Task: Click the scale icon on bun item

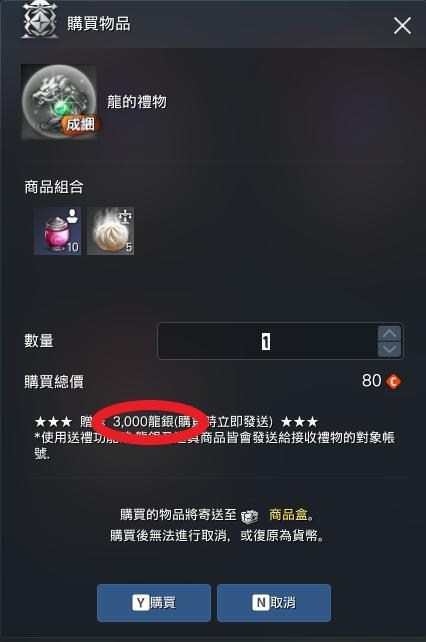Action: click(x=125, y=216)
